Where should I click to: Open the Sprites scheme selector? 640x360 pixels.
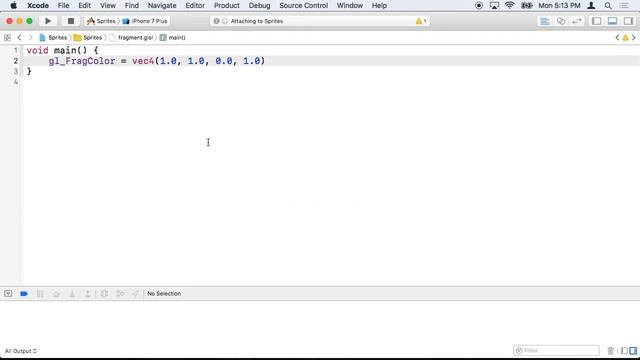(x=101, y=21)
